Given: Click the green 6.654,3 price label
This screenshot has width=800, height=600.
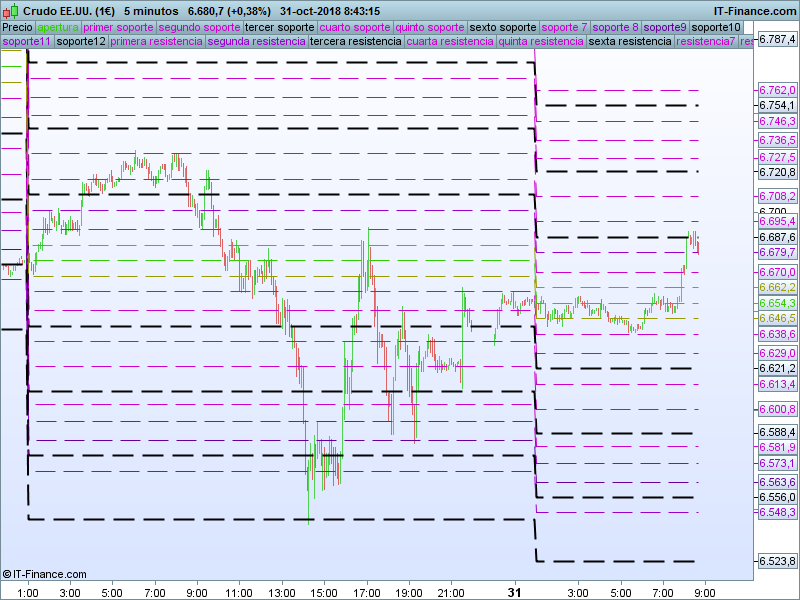Looking at the screenshot, I should (x=777, y=304).
